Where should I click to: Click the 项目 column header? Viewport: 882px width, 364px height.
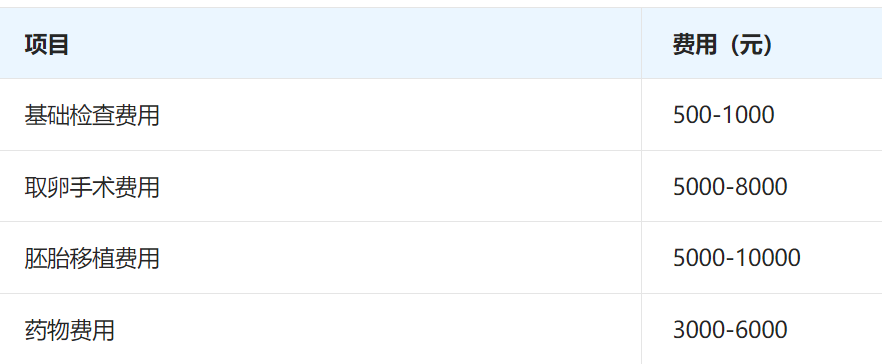pyautogui.click(x=321, y=43)
